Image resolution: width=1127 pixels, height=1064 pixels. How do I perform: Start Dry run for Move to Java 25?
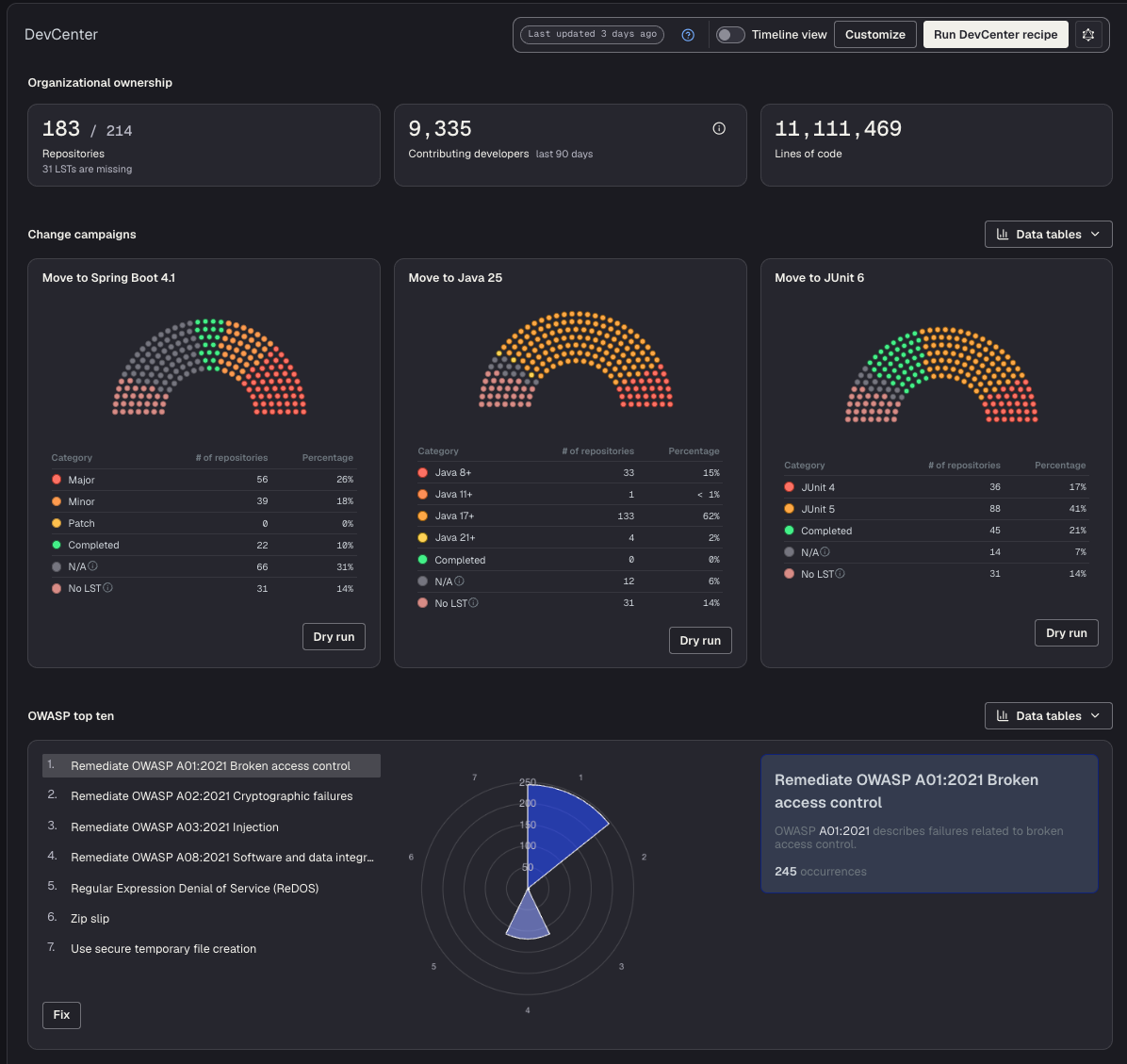coord(700,641)
